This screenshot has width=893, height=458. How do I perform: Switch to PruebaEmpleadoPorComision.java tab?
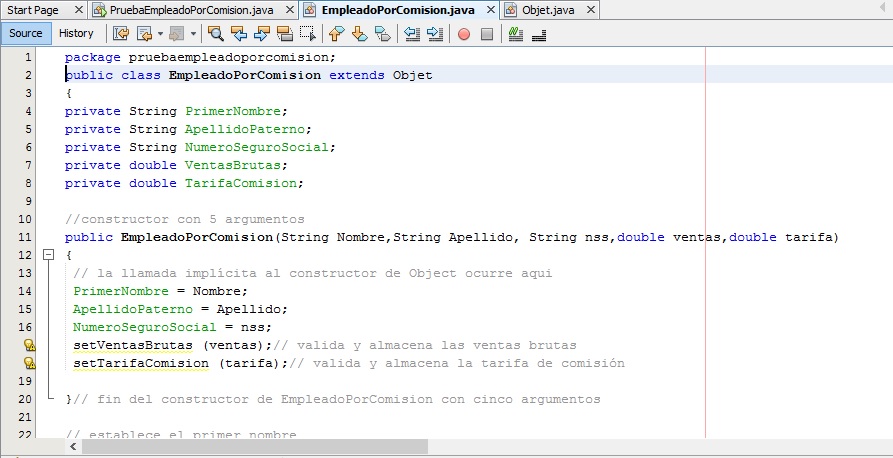(184, 9)
